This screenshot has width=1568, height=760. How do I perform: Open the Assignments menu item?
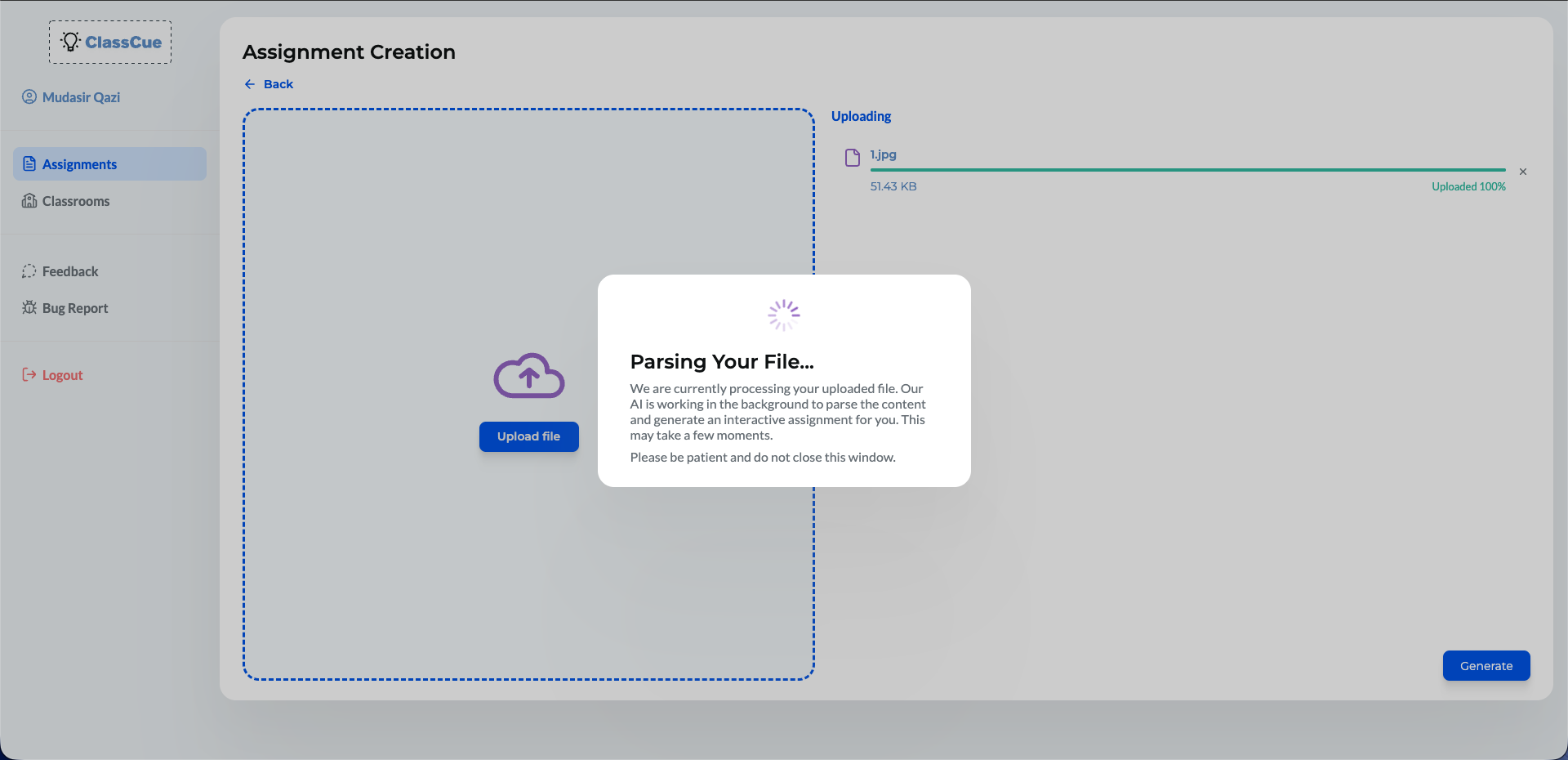coord(79,164)
